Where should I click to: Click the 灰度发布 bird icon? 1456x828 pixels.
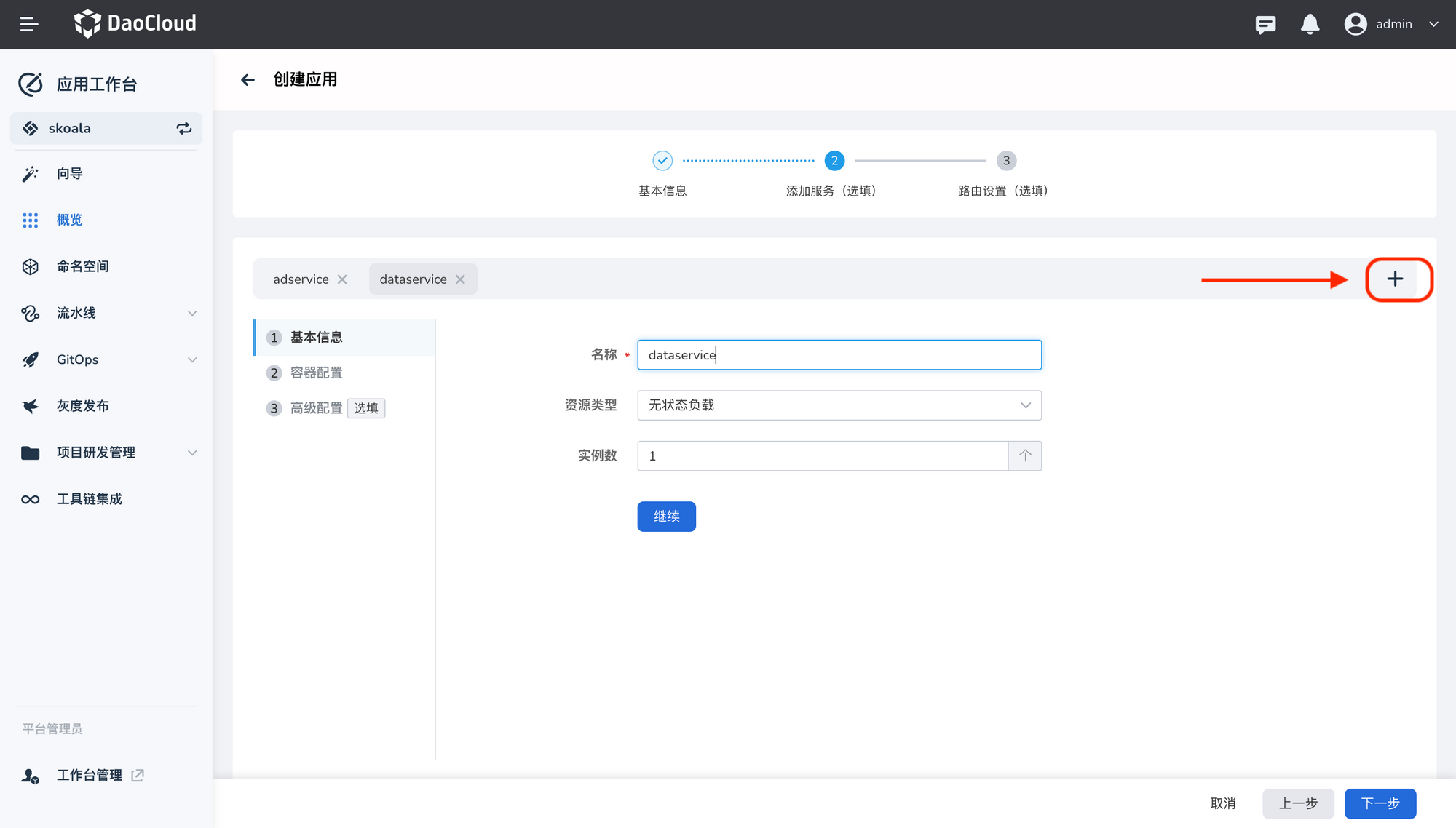point(30,407)
